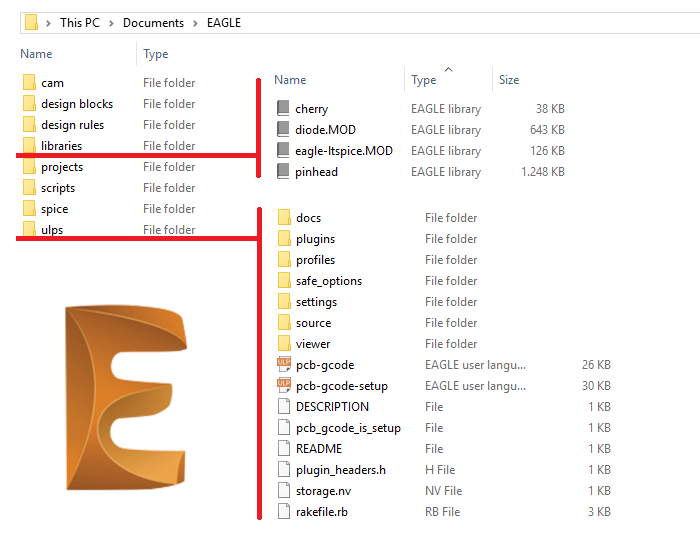Select the diode.MOD file name

point(325,130)
